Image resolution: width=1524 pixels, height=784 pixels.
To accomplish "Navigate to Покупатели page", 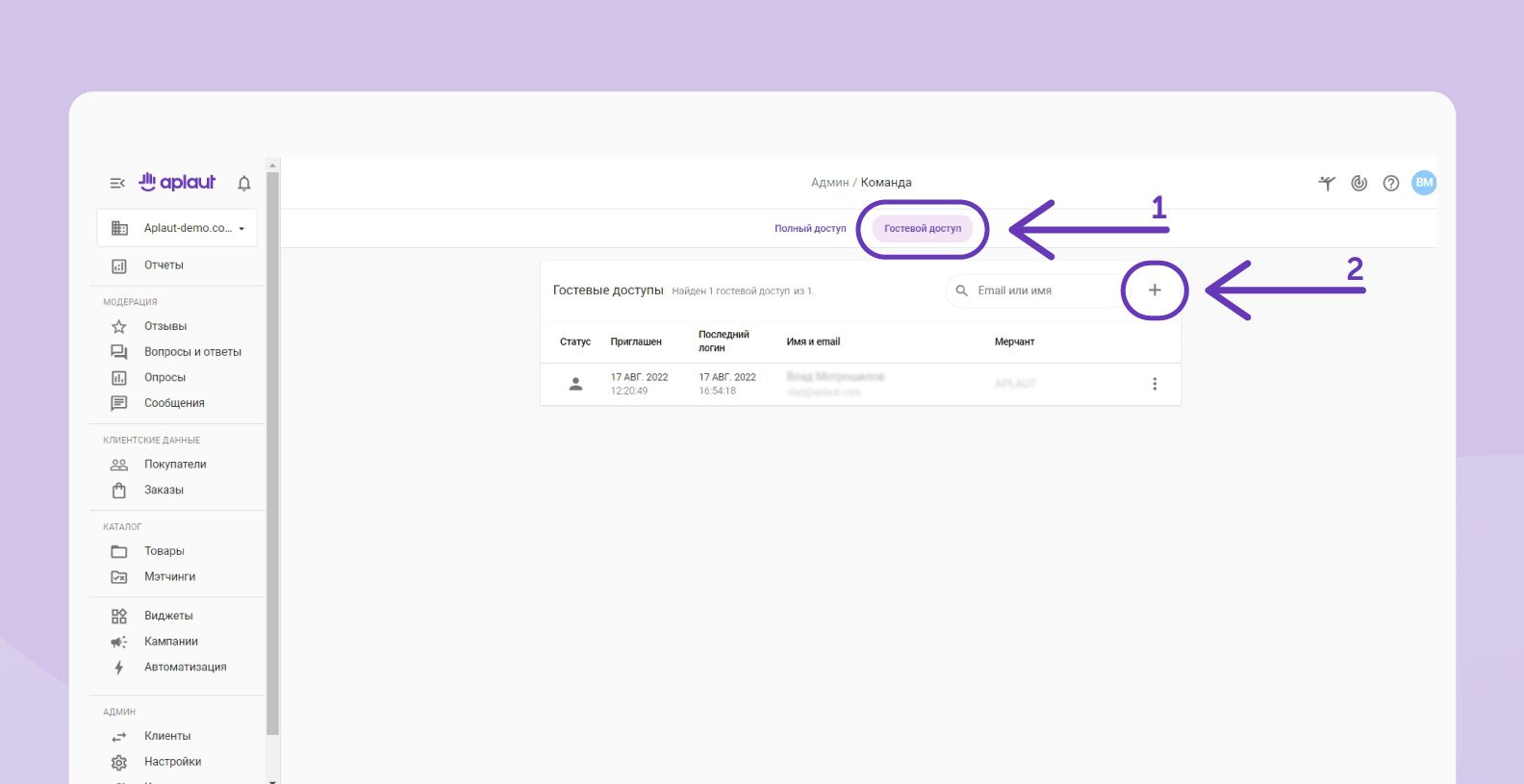I will click(175, 465).
